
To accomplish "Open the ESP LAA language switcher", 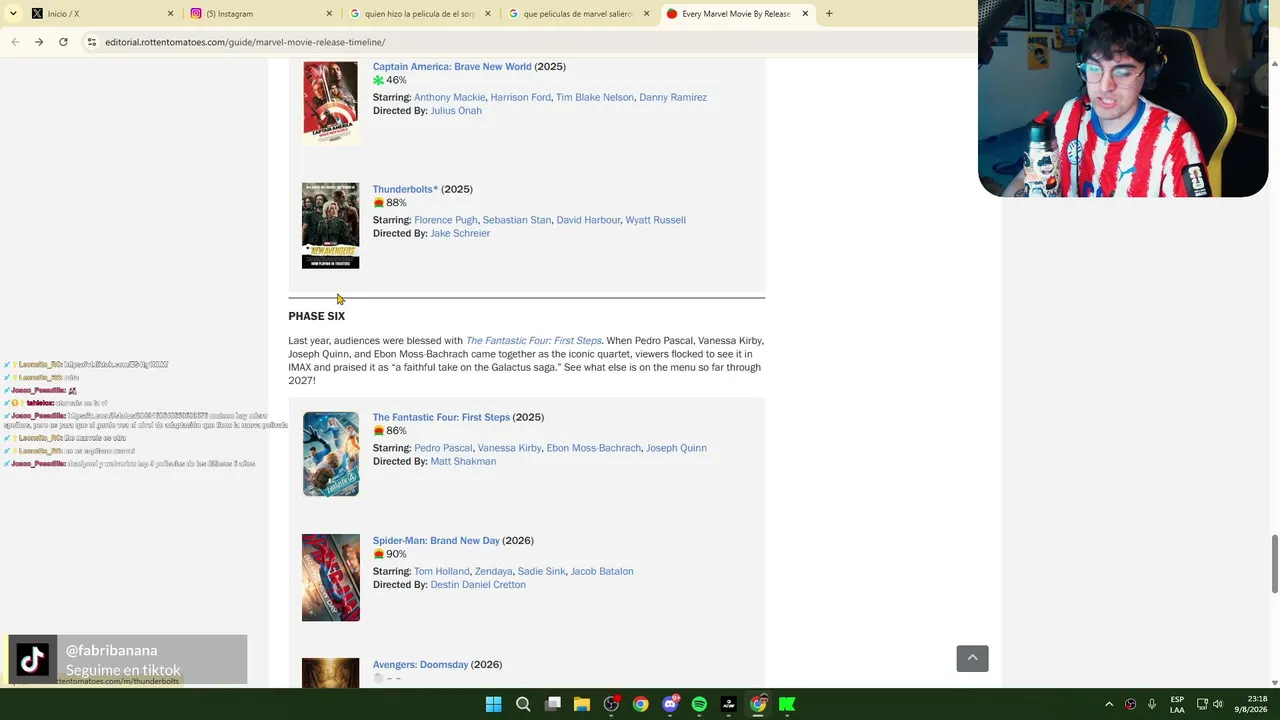I will [x=1177, y=704].
